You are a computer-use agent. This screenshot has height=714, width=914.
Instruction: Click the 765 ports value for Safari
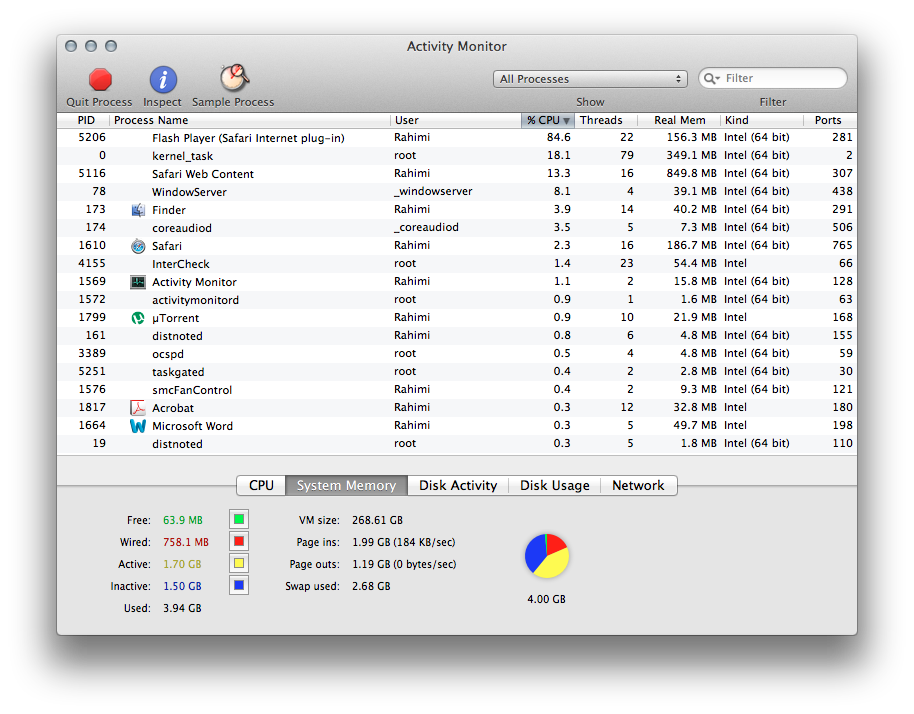[x=842, y=245]
